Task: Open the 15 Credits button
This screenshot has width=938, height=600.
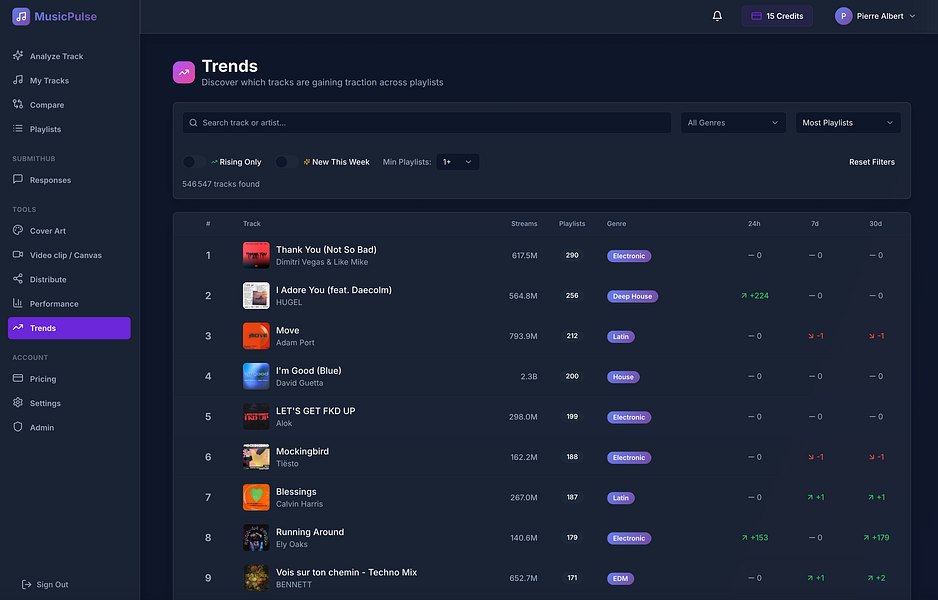Action: (x=777, y=16)
